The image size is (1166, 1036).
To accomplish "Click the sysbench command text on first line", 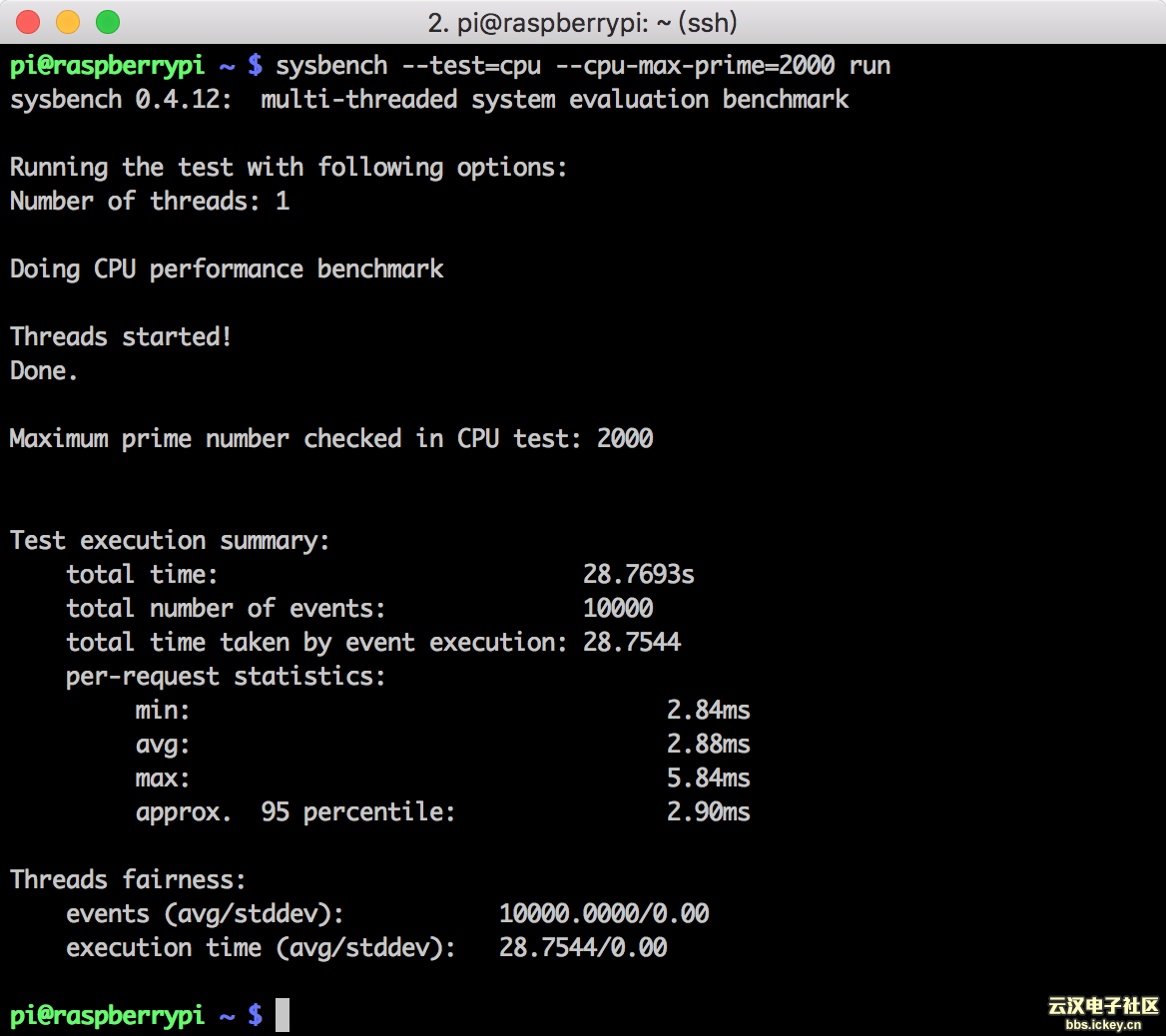I will 331,66.
